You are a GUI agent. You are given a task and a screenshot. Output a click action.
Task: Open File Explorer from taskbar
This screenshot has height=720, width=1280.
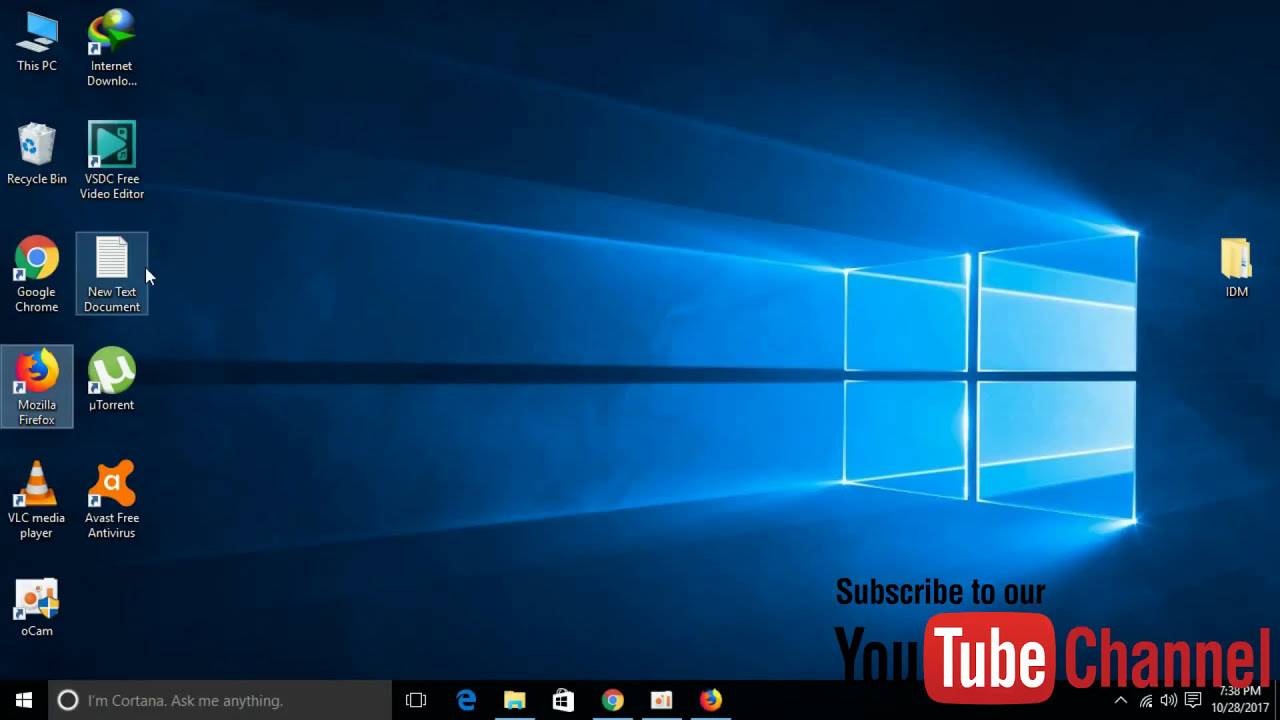515,700
